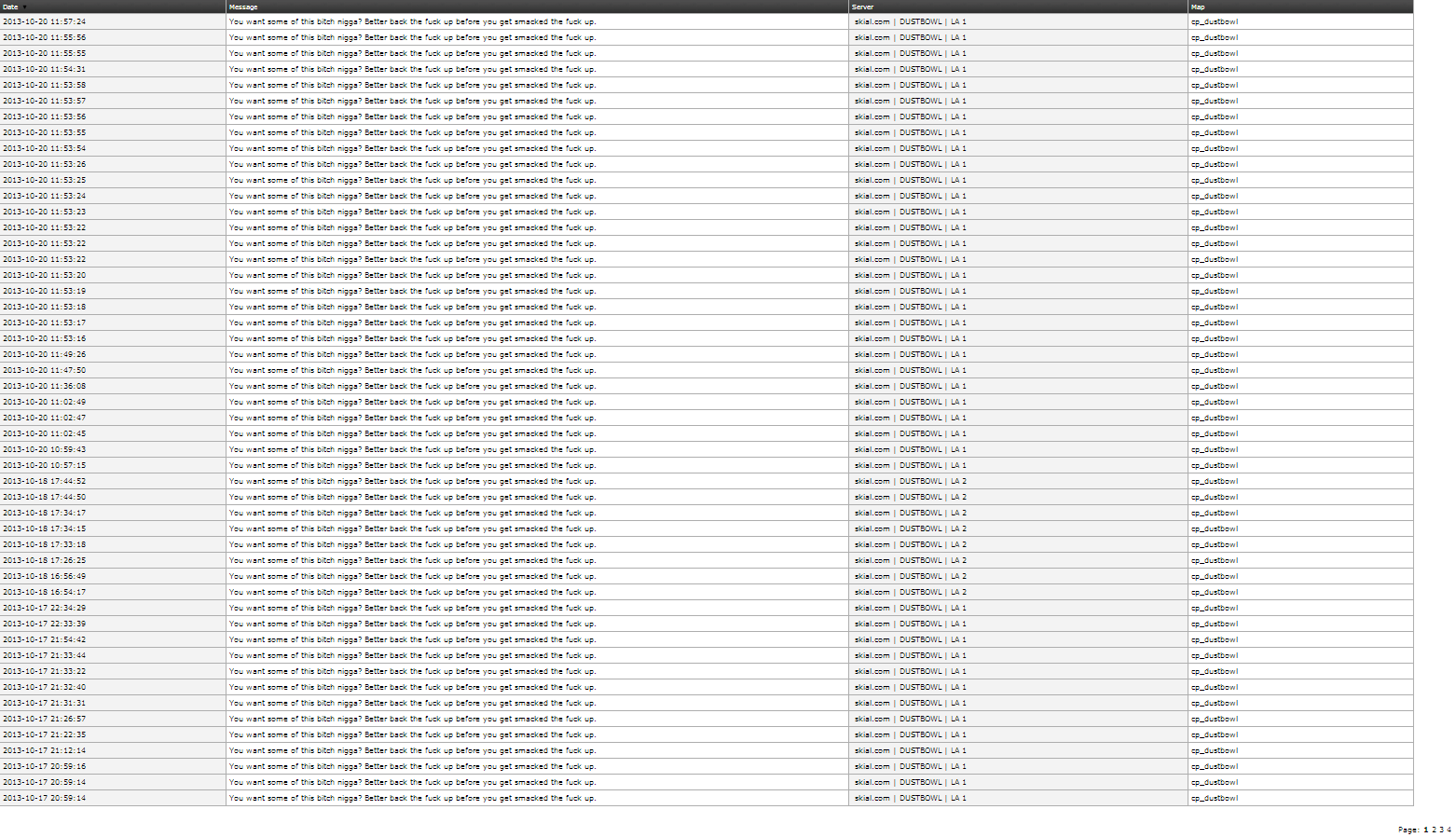Open LA 2 server link at 17:26:25
The width and height of the screenshot is (1456, 837).
click(x=910, y=560)
